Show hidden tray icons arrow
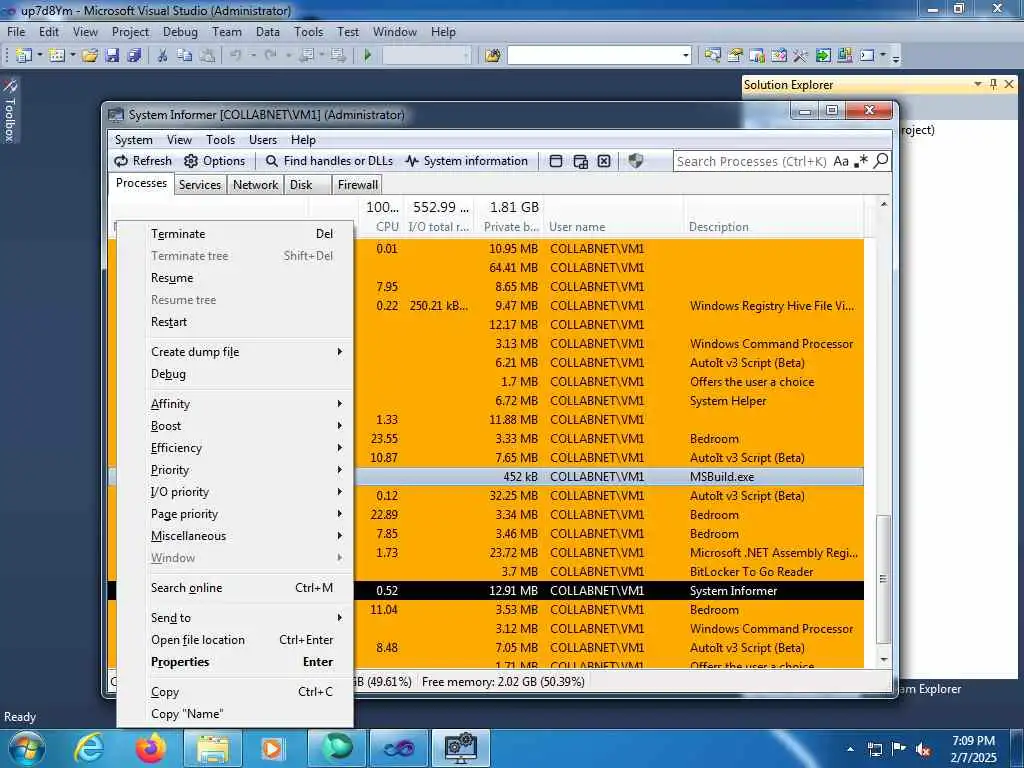 tap(850, 749)
